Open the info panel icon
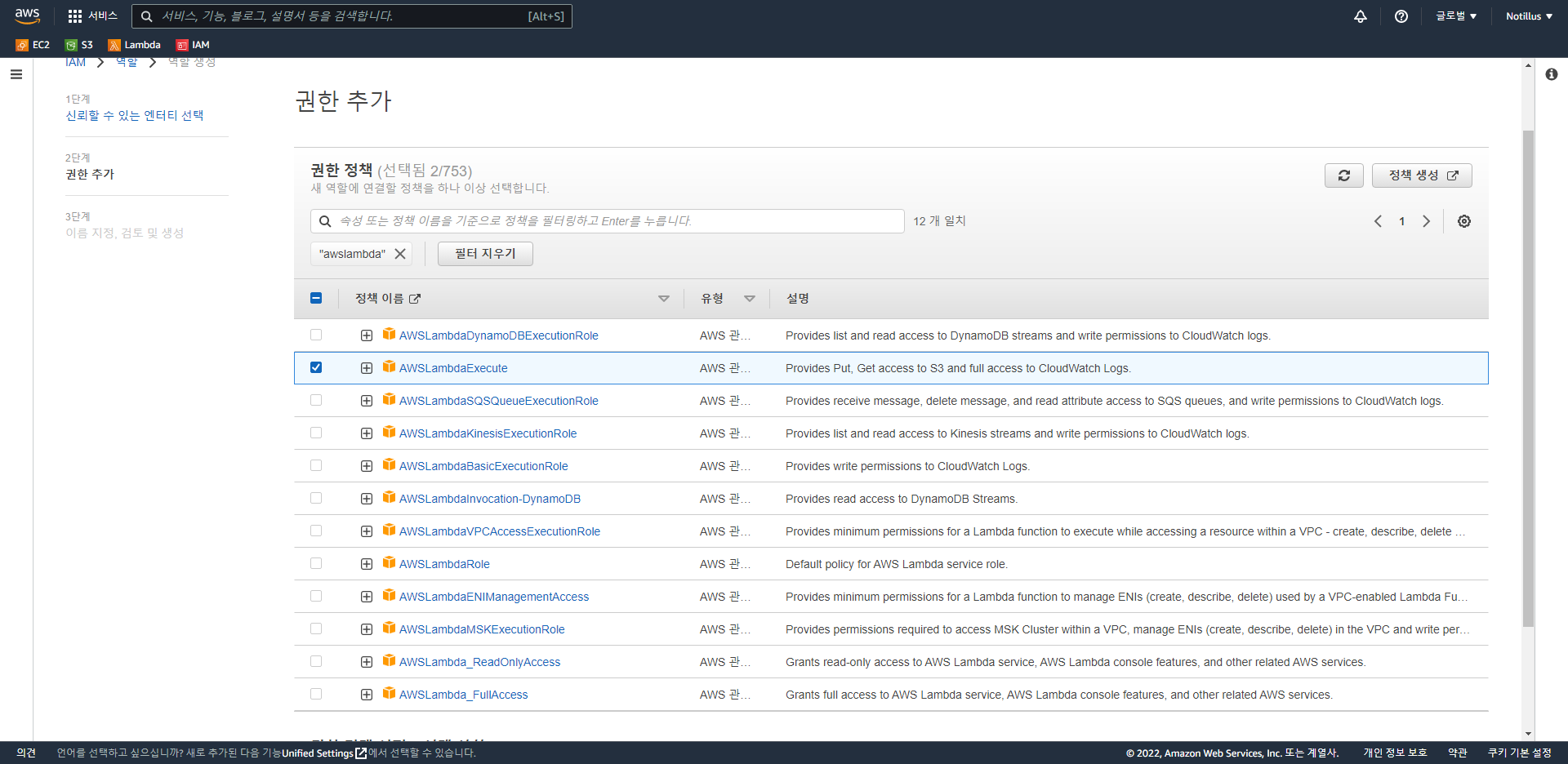 pyautogui.click(x=1552, y=74)
